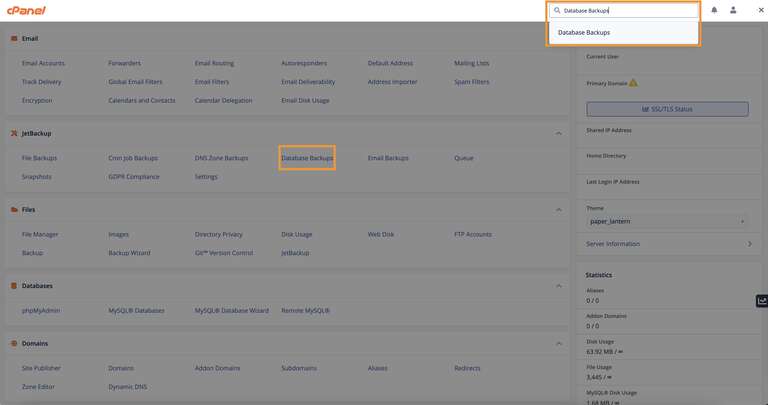Image resolution: width=768 pixels, height=405 pixels.
Task: Click the JetBackup section icon
Action: click(14, 133)
